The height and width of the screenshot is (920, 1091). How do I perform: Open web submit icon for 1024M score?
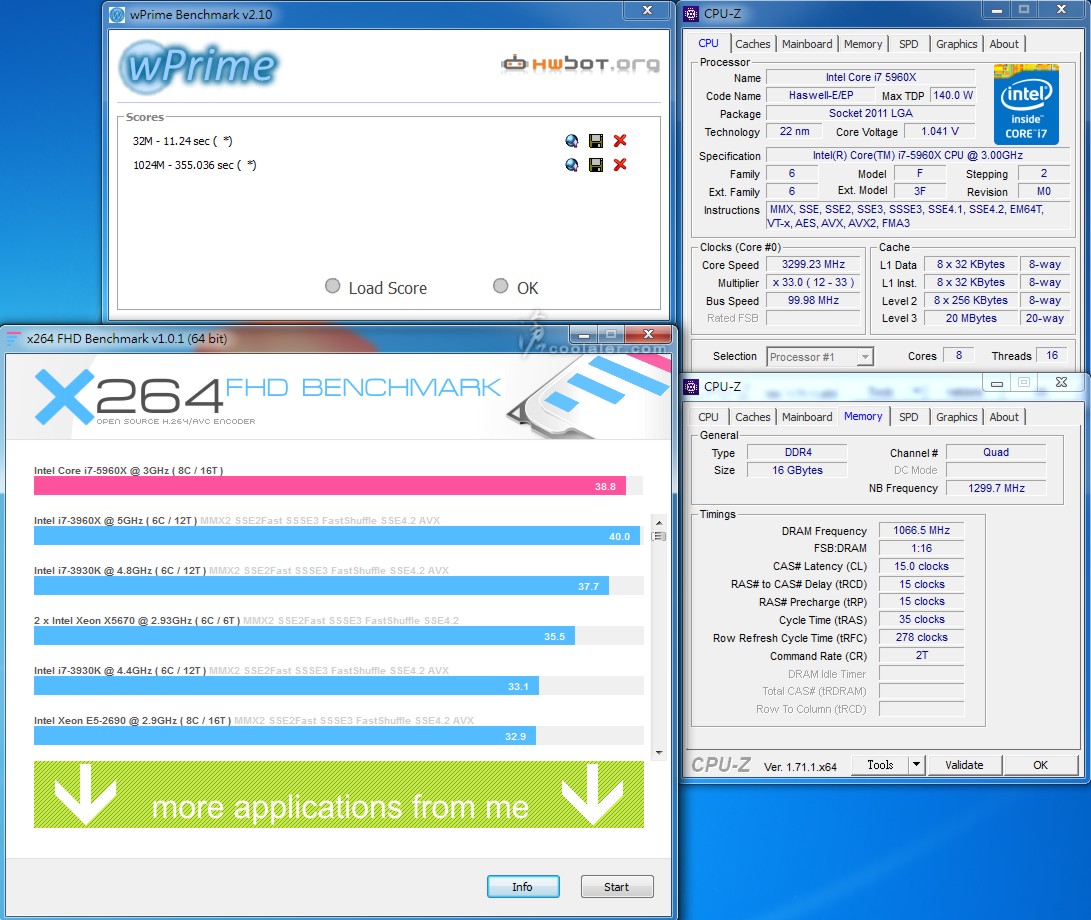571,165
